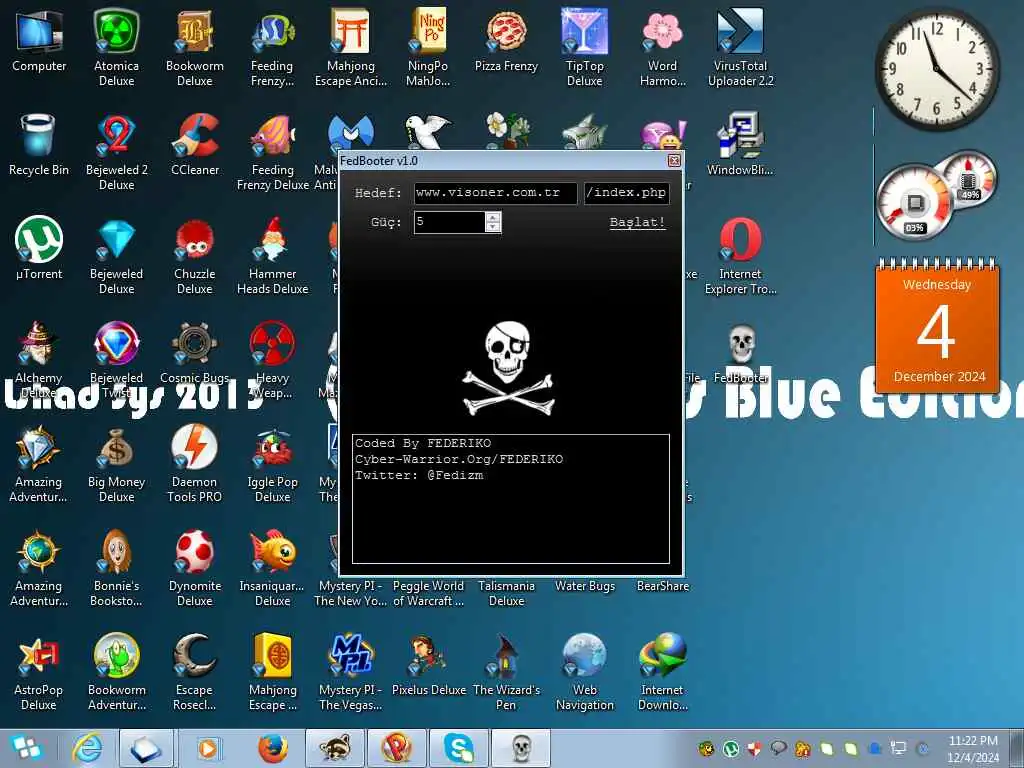Click the raccoon taskbar icon
The image size is (1024, 768).
pos(334,748)
